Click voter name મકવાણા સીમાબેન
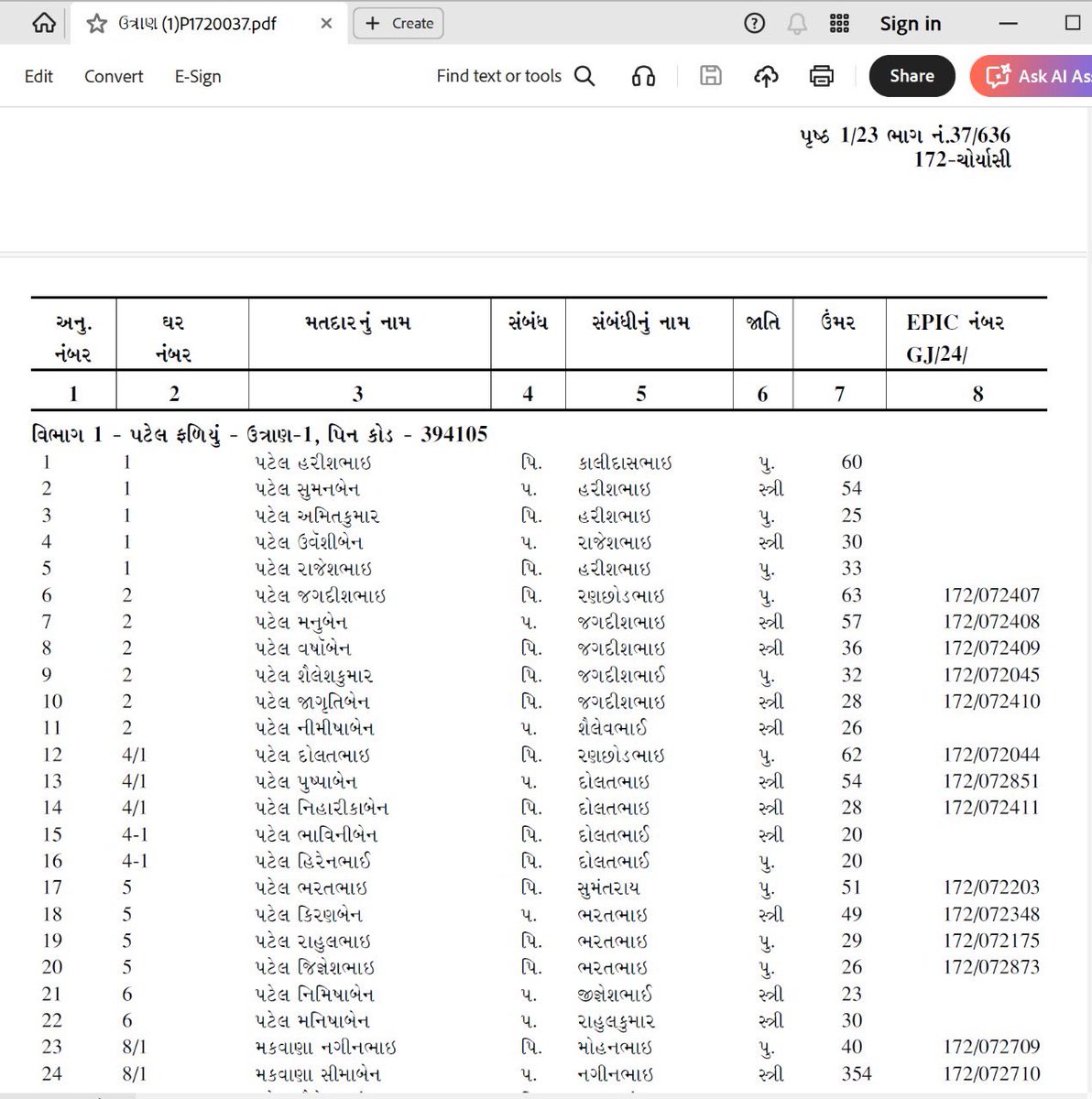Screen dimensions: 1092x1099 click(x=318, y=1074)
